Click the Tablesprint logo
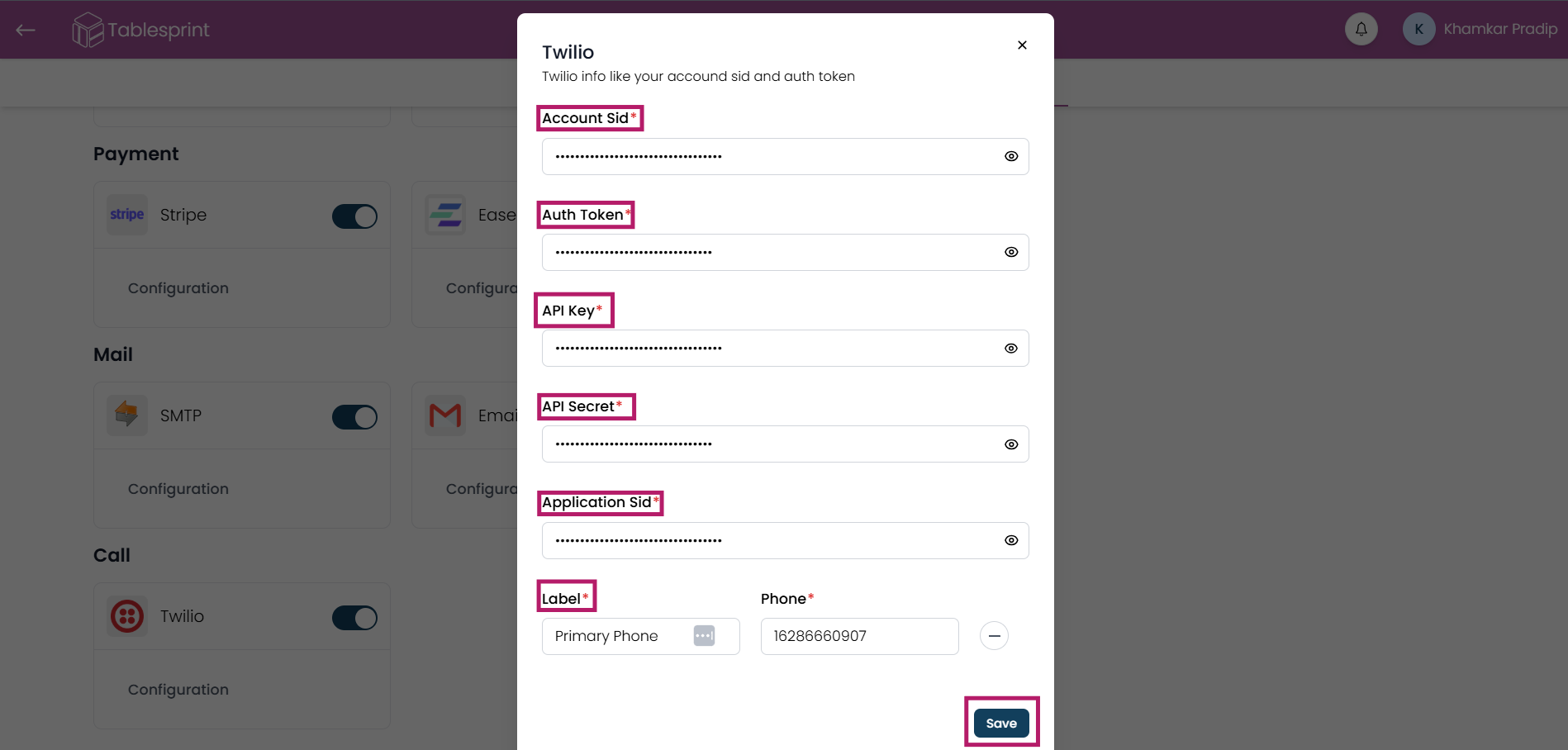 pos(141,30)
